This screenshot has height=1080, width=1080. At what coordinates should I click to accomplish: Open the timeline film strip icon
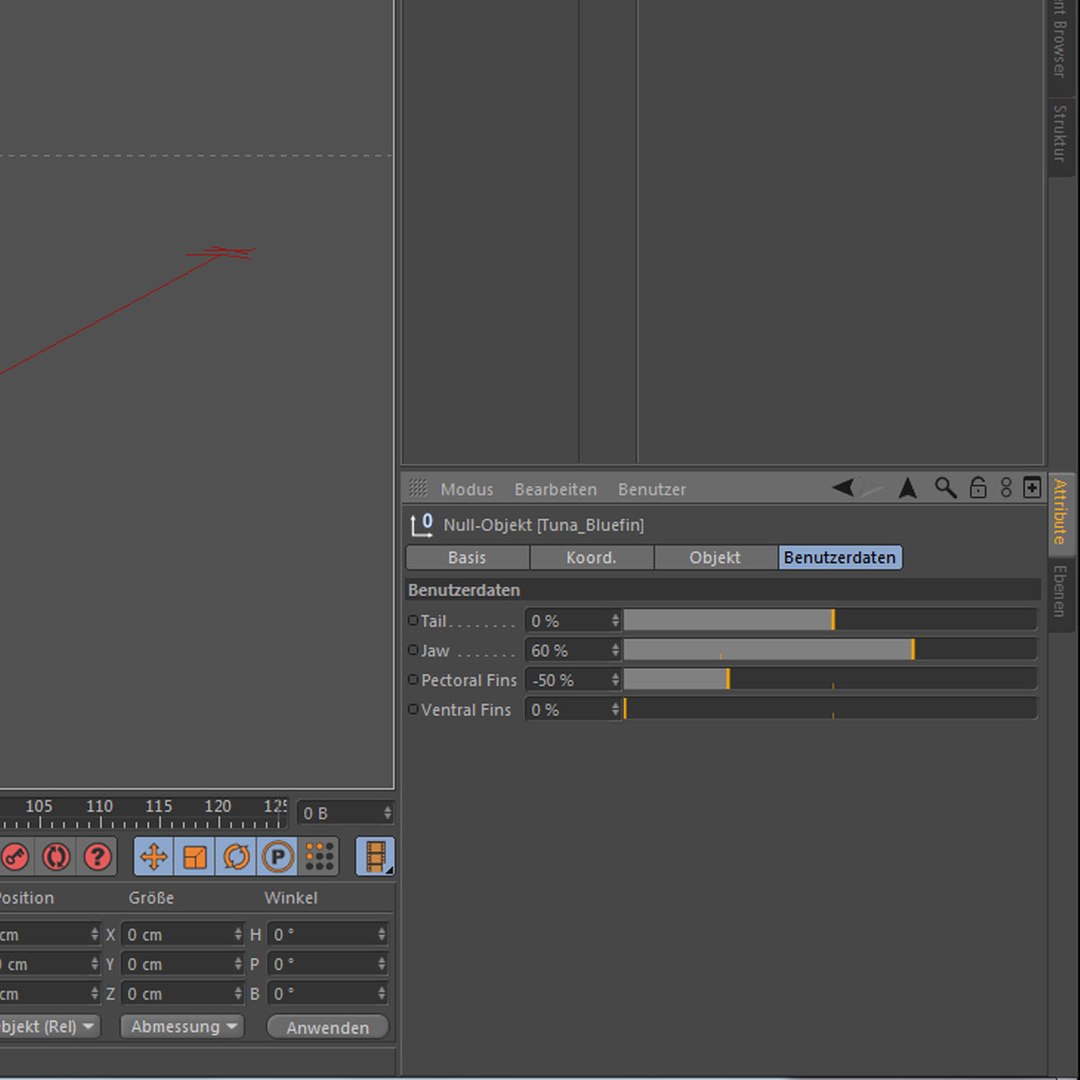(x=375, y=857)
